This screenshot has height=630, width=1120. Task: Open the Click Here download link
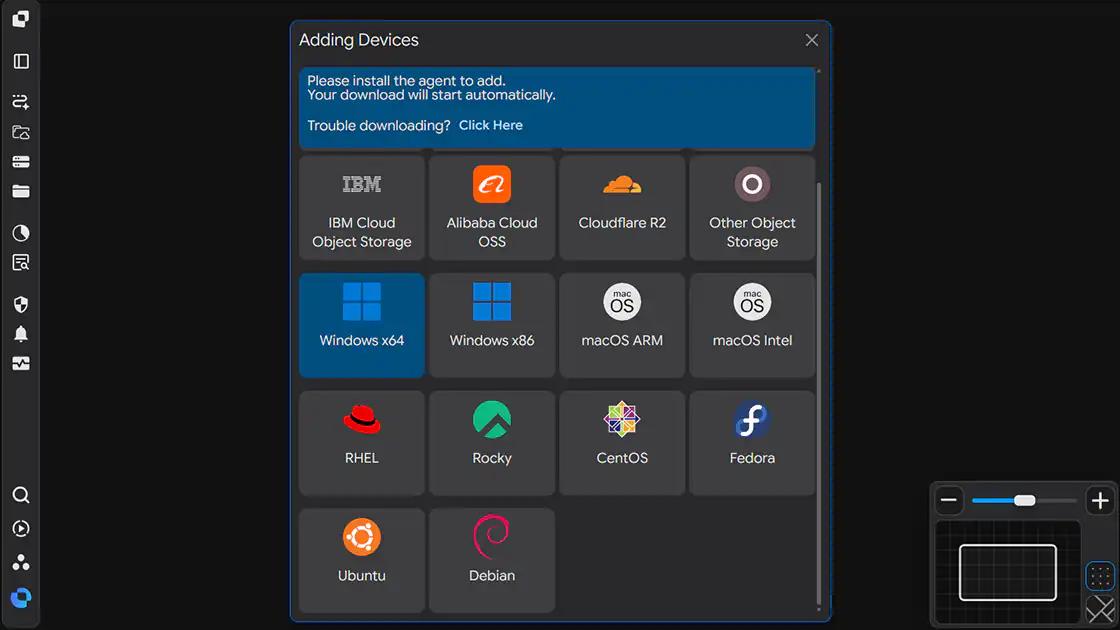point(491,125)
